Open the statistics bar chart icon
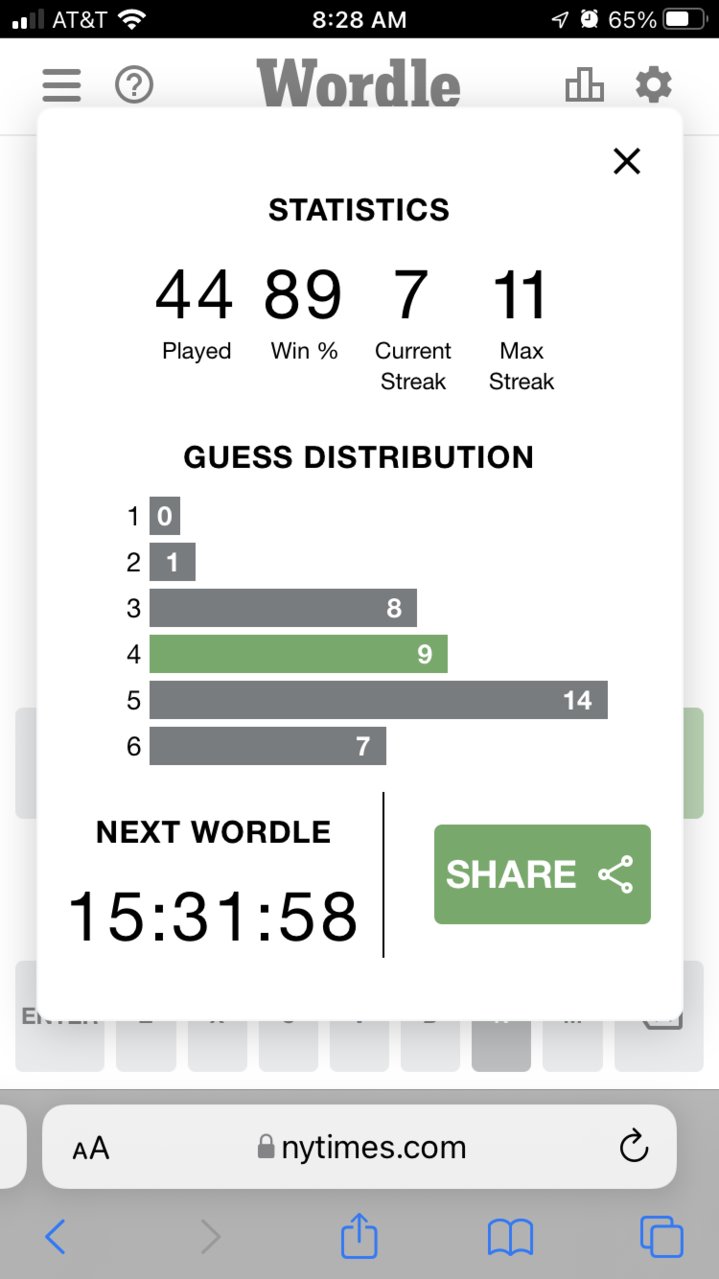This screenshot has width=719, height=1279. 585,85
